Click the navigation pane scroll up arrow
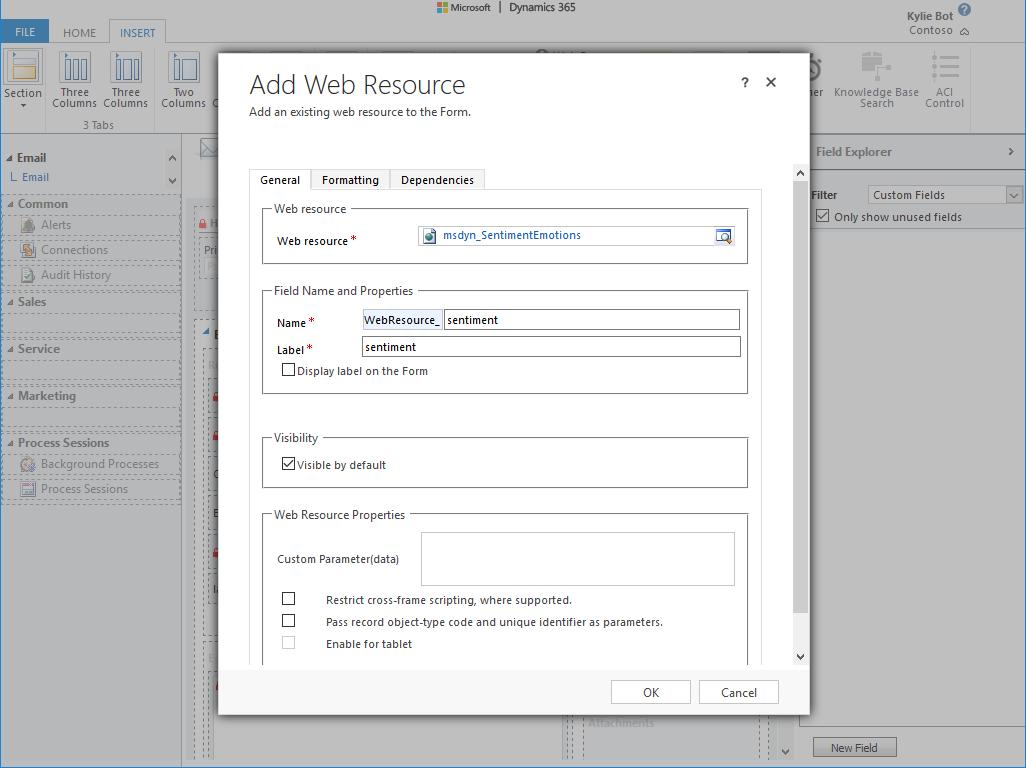This screenshot has height=768, width=1026. (x=172, y=158)
